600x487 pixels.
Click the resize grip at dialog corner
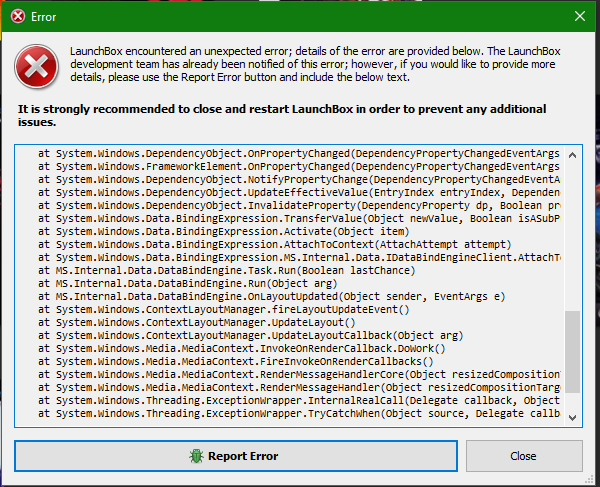589,480
